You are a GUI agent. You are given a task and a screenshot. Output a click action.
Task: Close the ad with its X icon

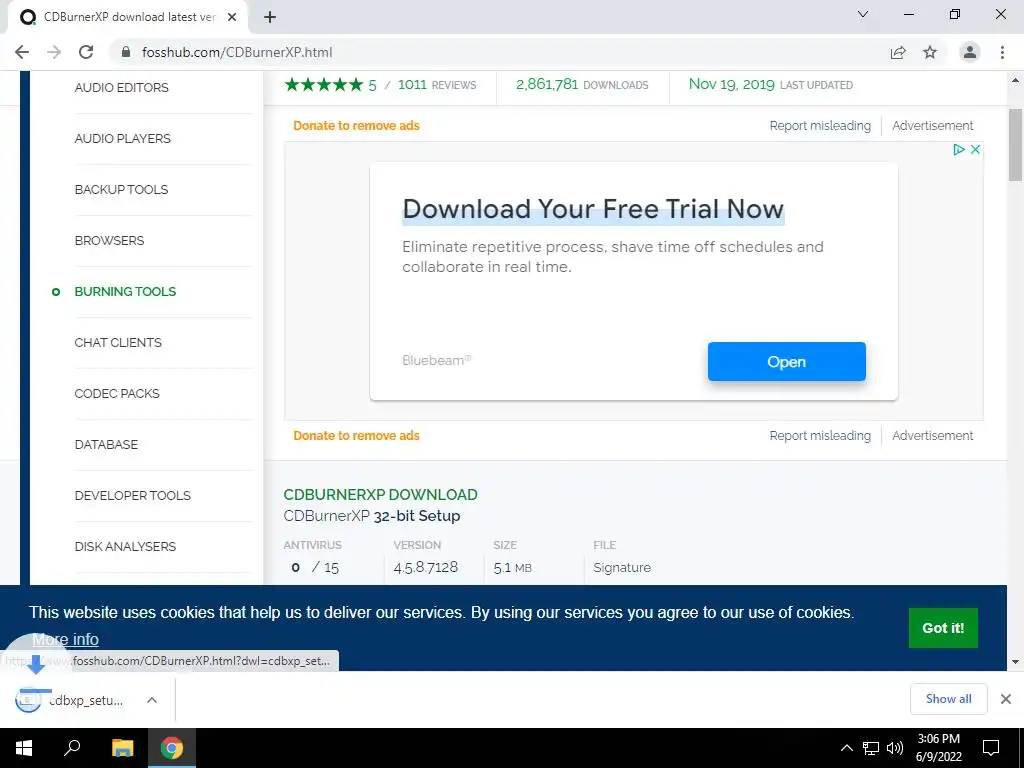tap(976, 150)
